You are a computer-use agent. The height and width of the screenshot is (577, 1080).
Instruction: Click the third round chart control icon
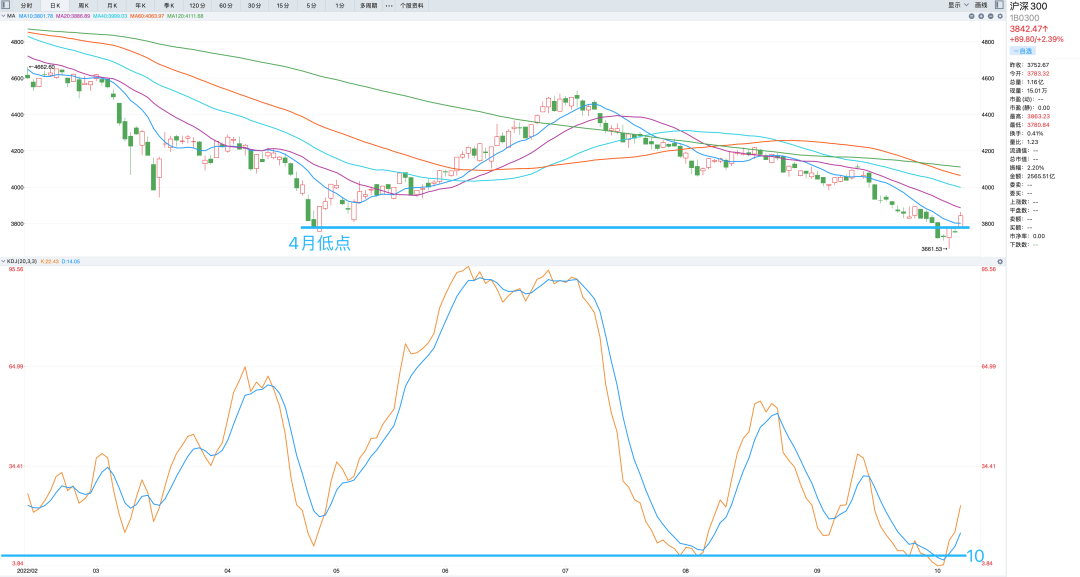990,16
